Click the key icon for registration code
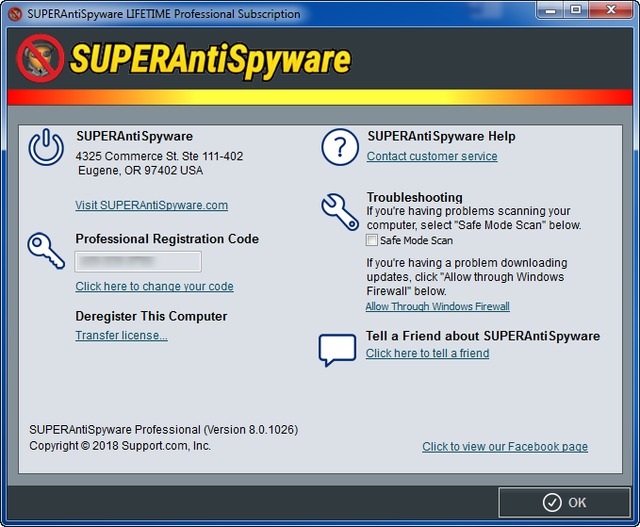 [x=46, y=250]
